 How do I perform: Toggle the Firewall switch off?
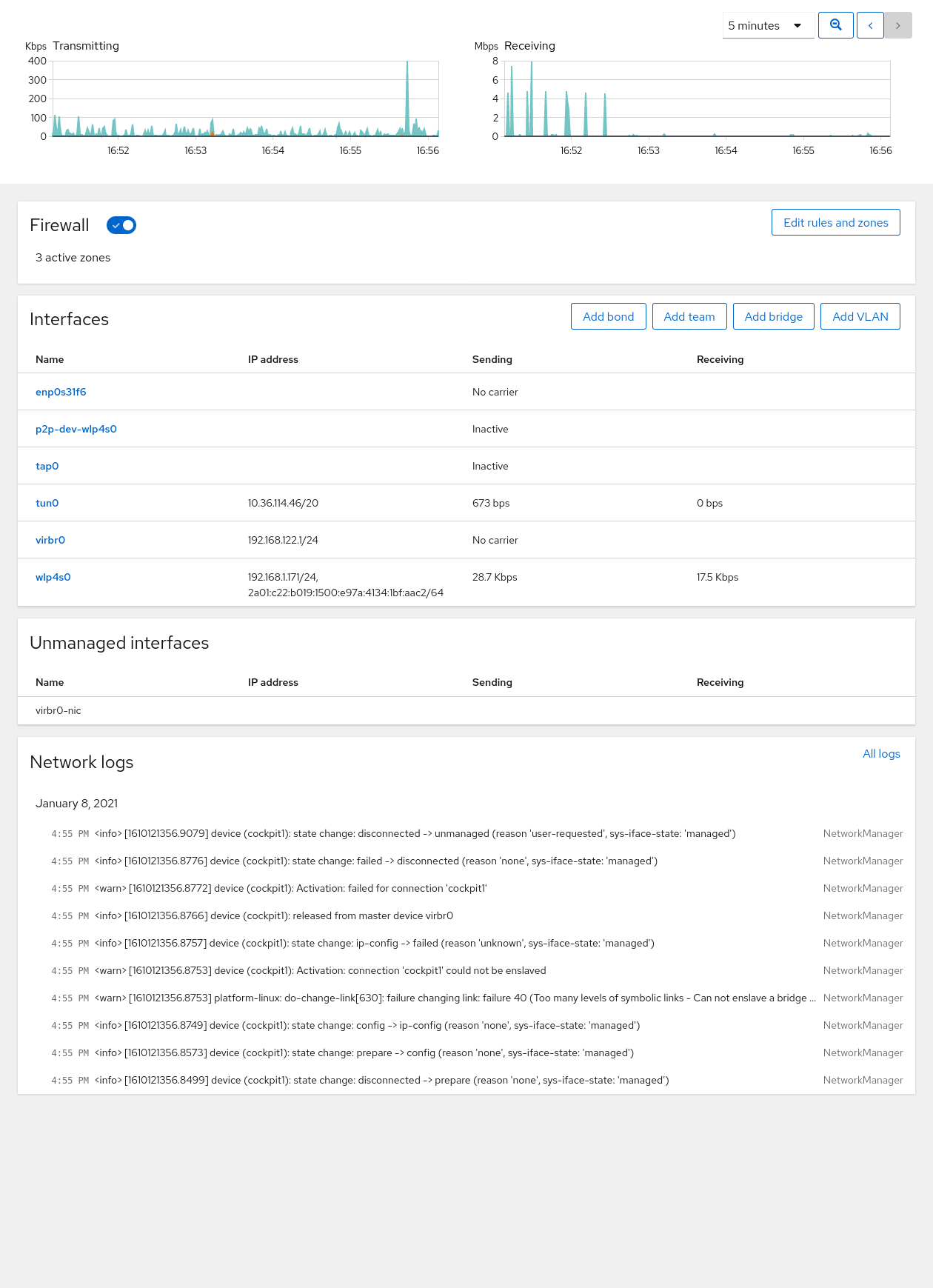121,225
